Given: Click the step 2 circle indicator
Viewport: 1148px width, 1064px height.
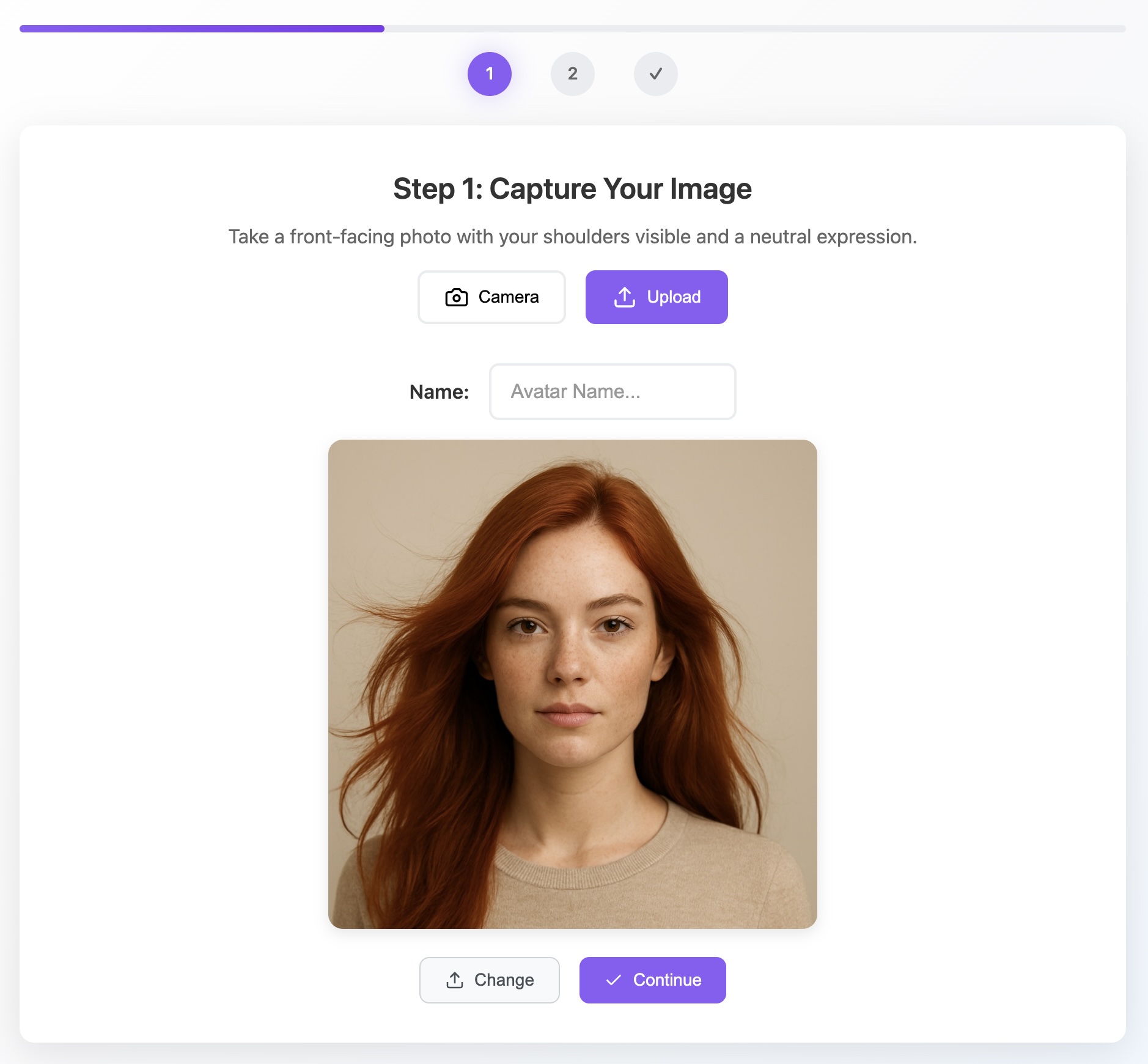Looking at the screenshot, I should (x=572, y=73).
